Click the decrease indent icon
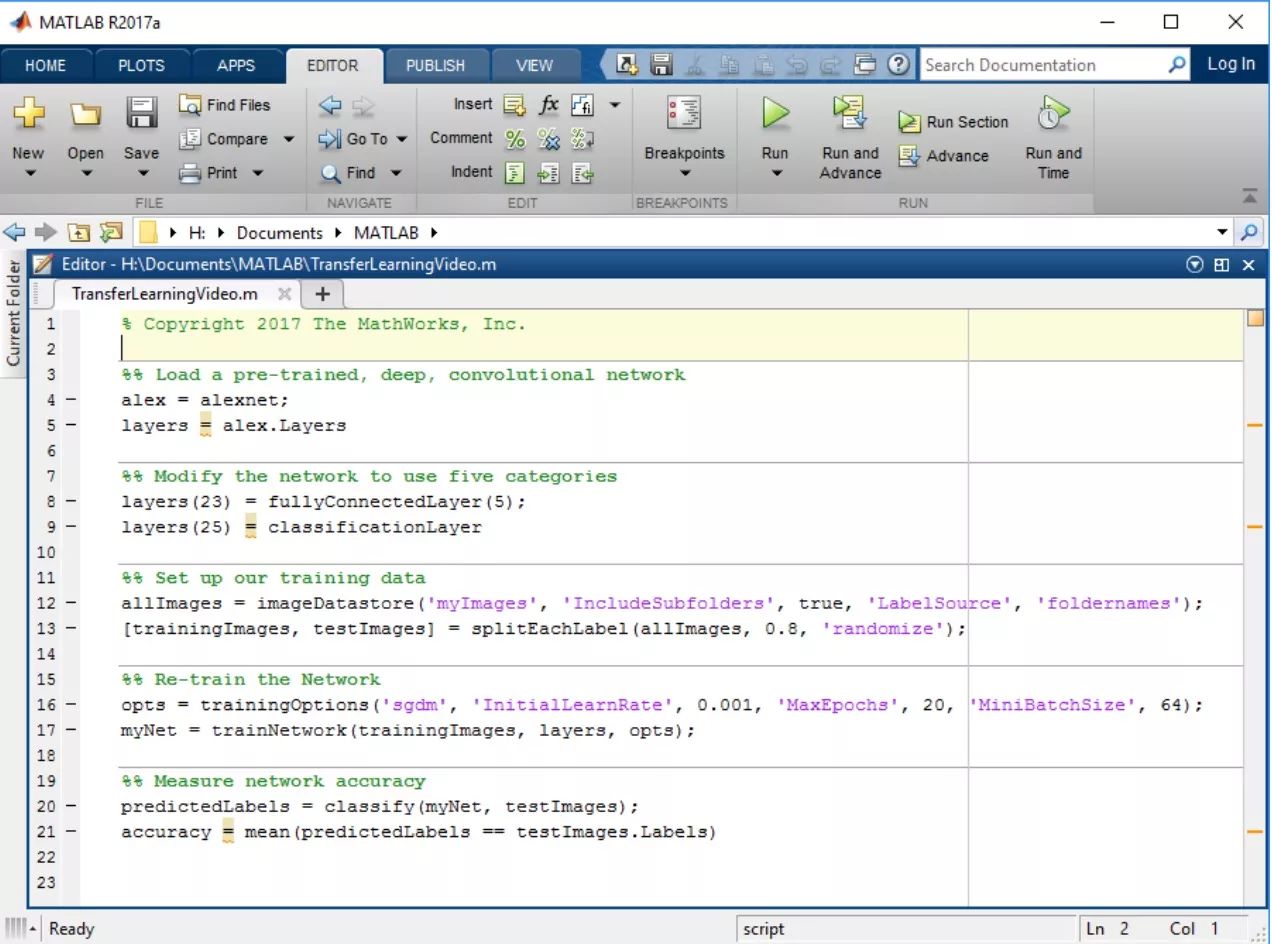Viewport: 1272px width, 944px height. (x=582, y=173)
